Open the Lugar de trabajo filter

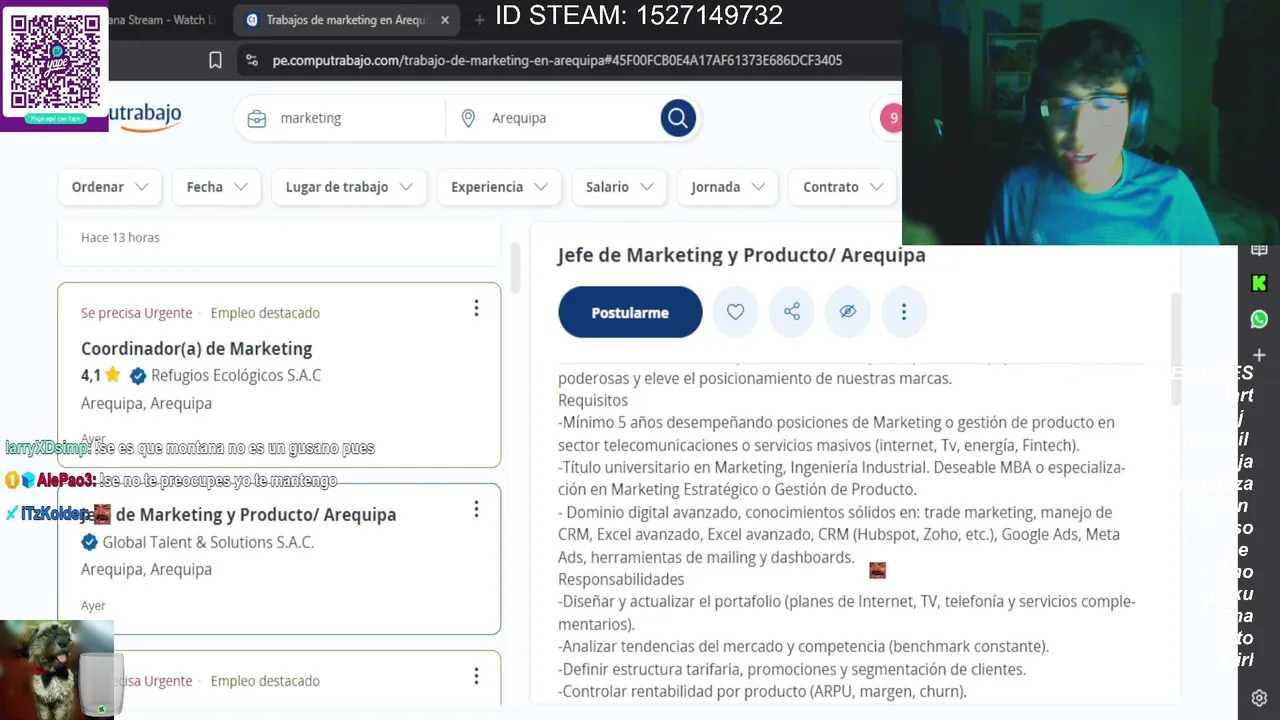coord(349,187)
